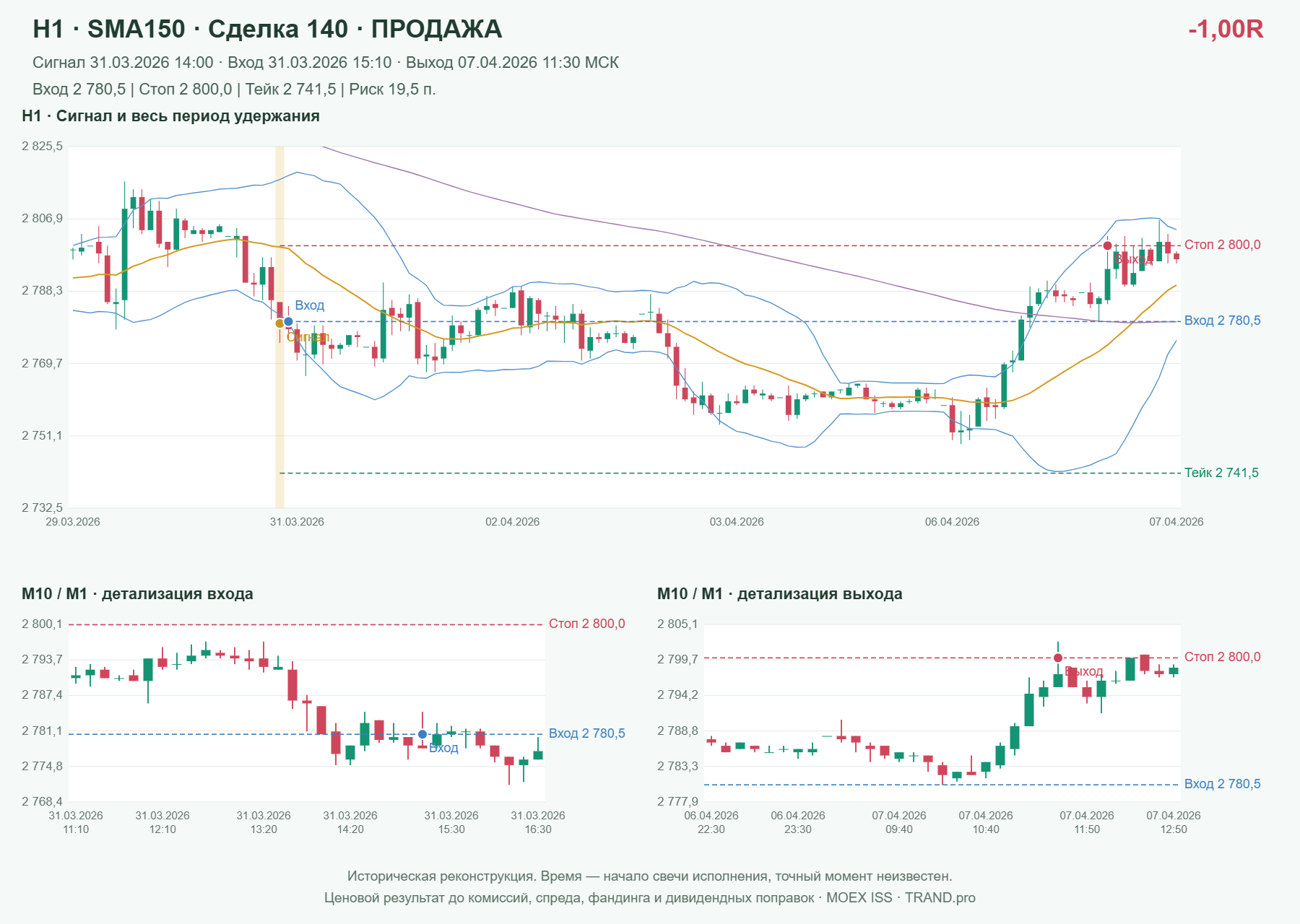Click the 2 806,9 price on the H1 axis
The image size is (1300, 924).
(43, 219)
